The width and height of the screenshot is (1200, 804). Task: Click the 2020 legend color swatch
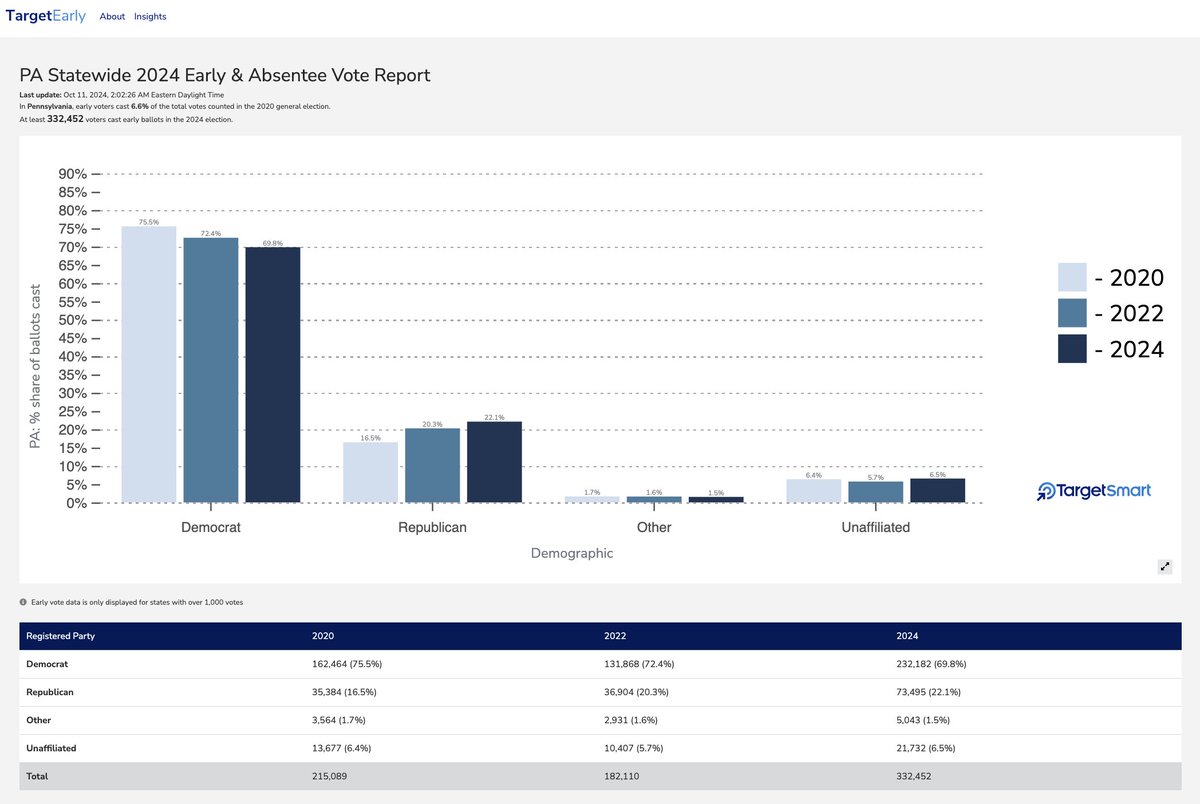pyautogui.click(x=1072, y=278)
